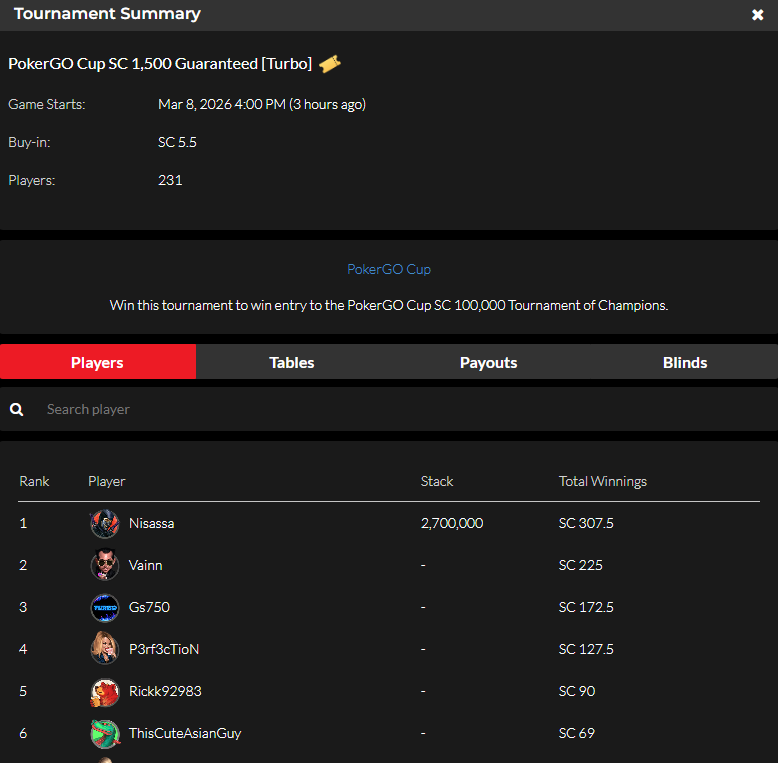Viewport: 778px width, 763px height.
Task: Select player name Nisassa
Action: 151,523
